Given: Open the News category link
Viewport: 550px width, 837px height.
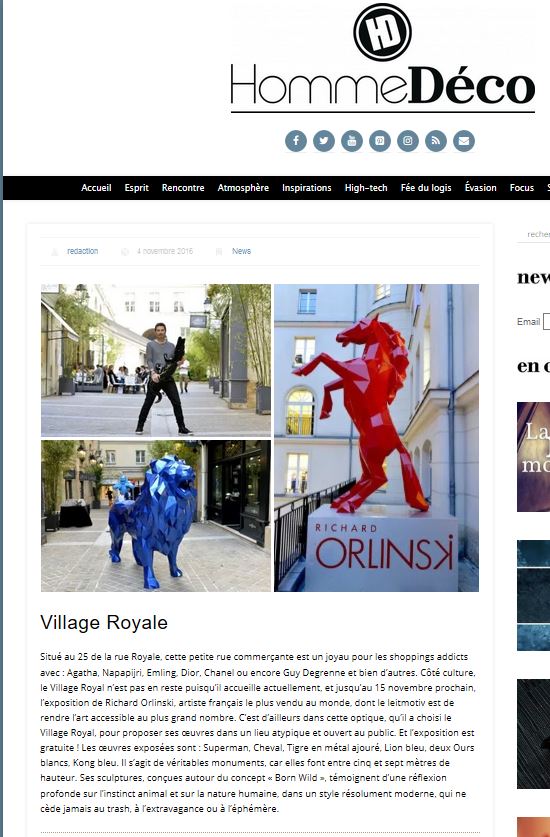Looking at the screenshot, I should pyautogui.click(x=241, y=251).
